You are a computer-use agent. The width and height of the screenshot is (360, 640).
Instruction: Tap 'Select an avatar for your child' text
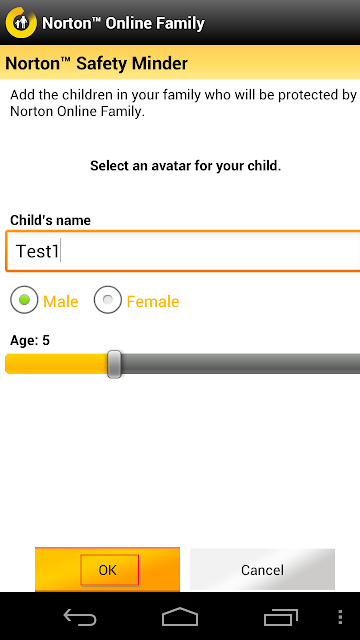click(x=186, y=166)
